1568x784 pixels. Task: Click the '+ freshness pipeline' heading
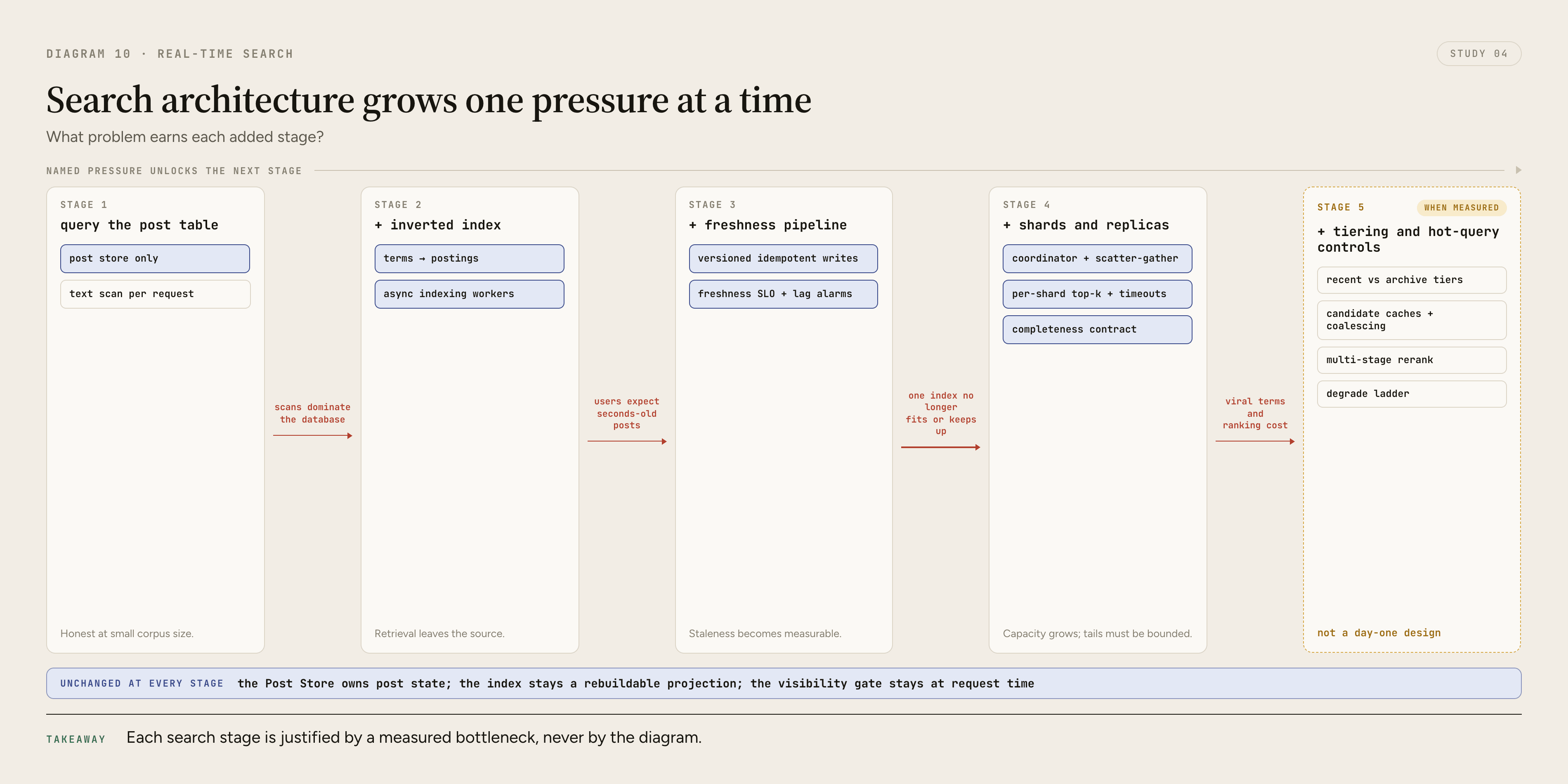(767, 225)
